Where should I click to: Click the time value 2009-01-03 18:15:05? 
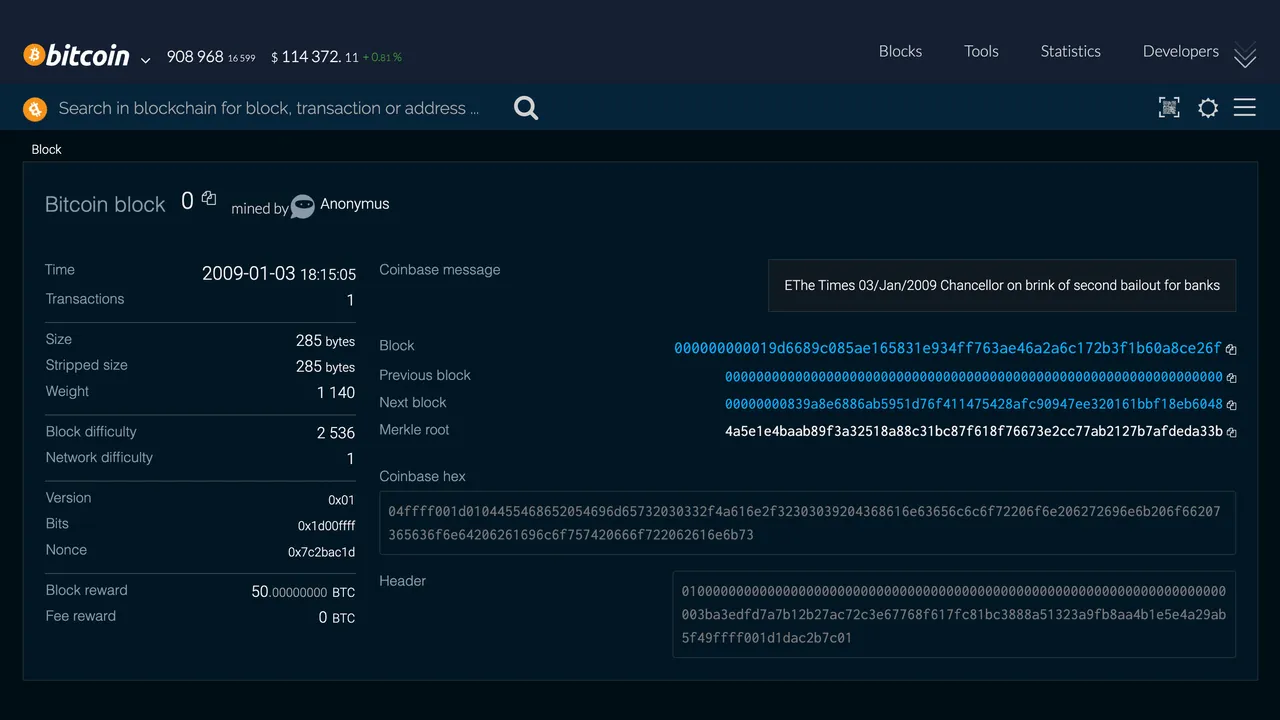click(x=279, y=273)
